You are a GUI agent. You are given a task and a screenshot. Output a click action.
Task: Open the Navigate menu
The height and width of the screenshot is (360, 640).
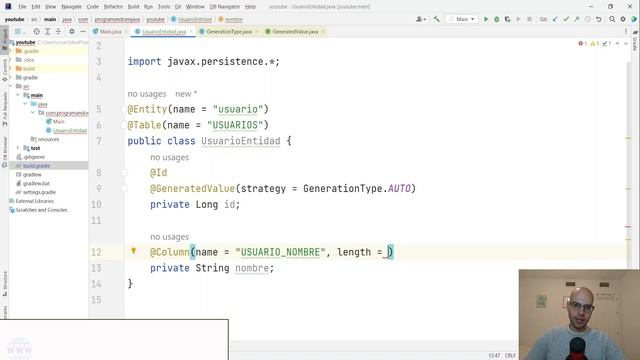click(71, 7)
